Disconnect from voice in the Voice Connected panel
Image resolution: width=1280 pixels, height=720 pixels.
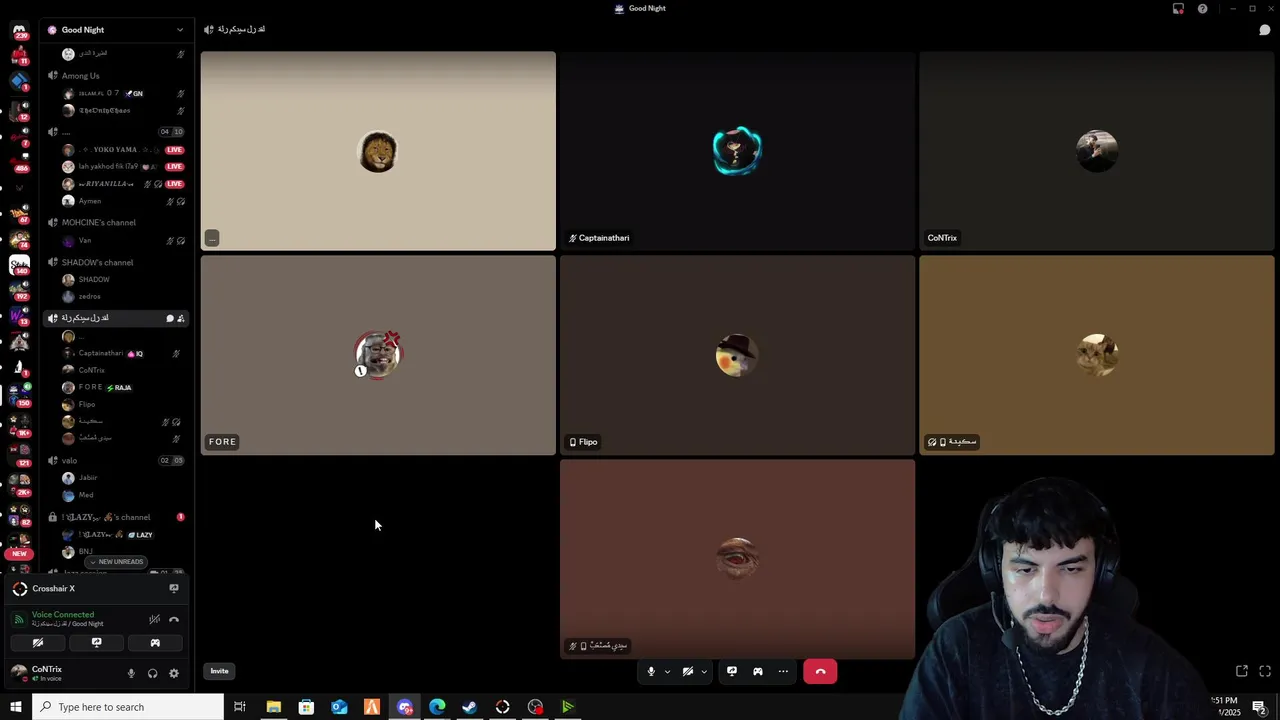(174, 619)
